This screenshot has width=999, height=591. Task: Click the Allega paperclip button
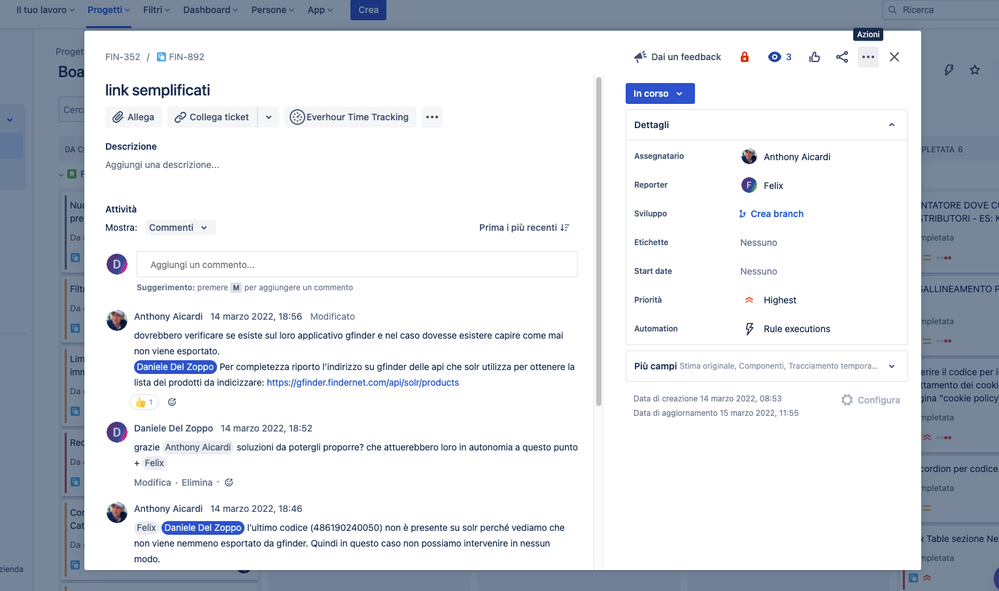click(133, 117)
